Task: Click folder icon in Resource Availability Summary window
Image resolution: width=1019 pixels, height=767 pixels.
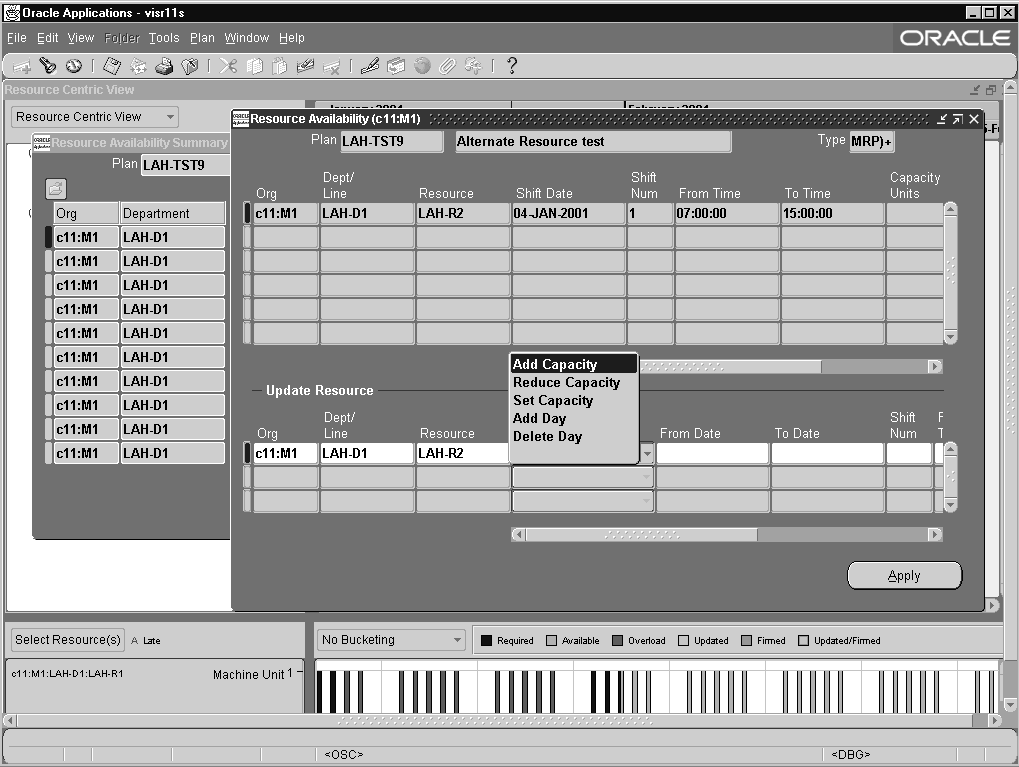Action: pos(56,188)
